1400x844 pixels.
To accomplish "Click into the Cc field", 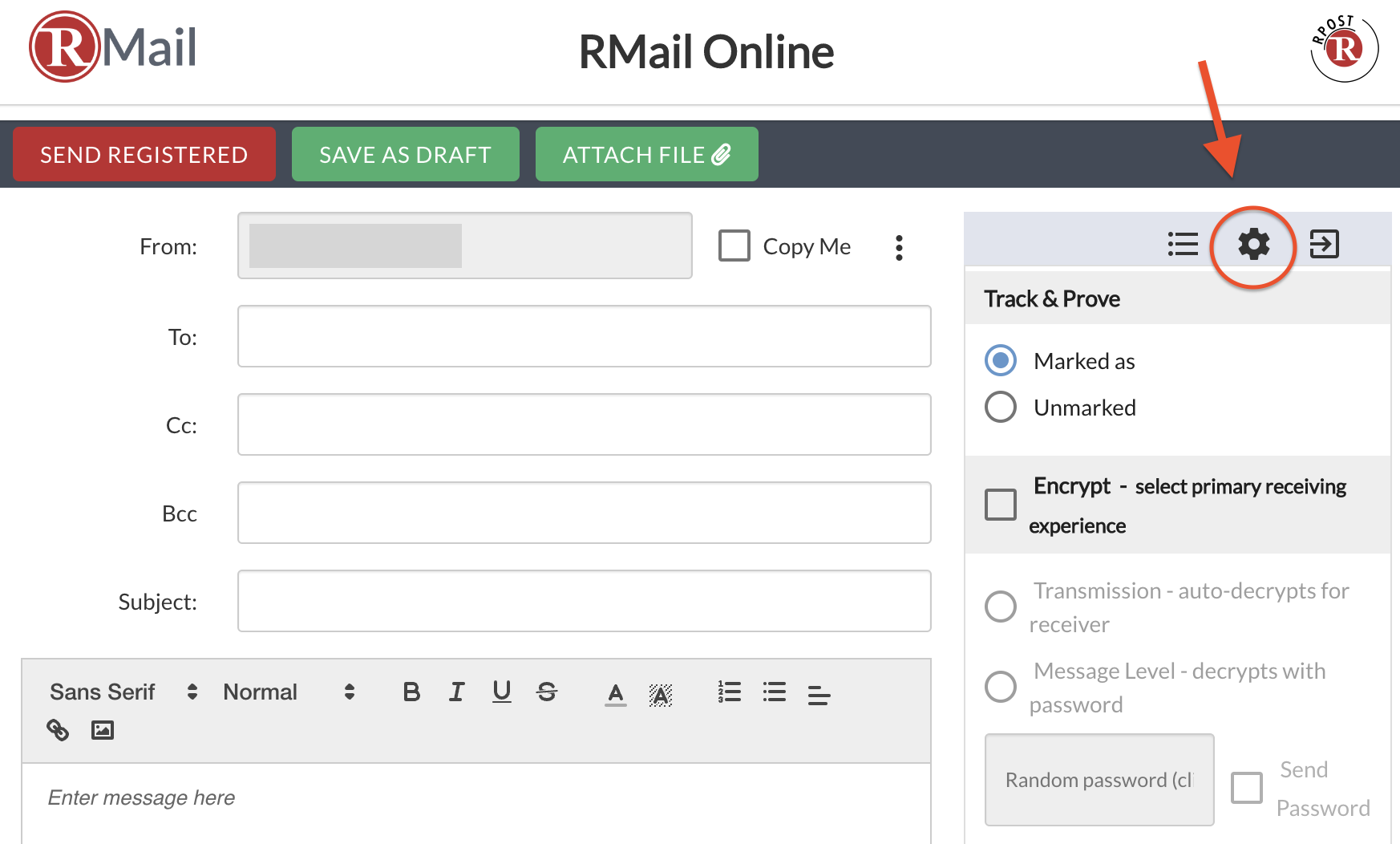I will click(585, 424).
